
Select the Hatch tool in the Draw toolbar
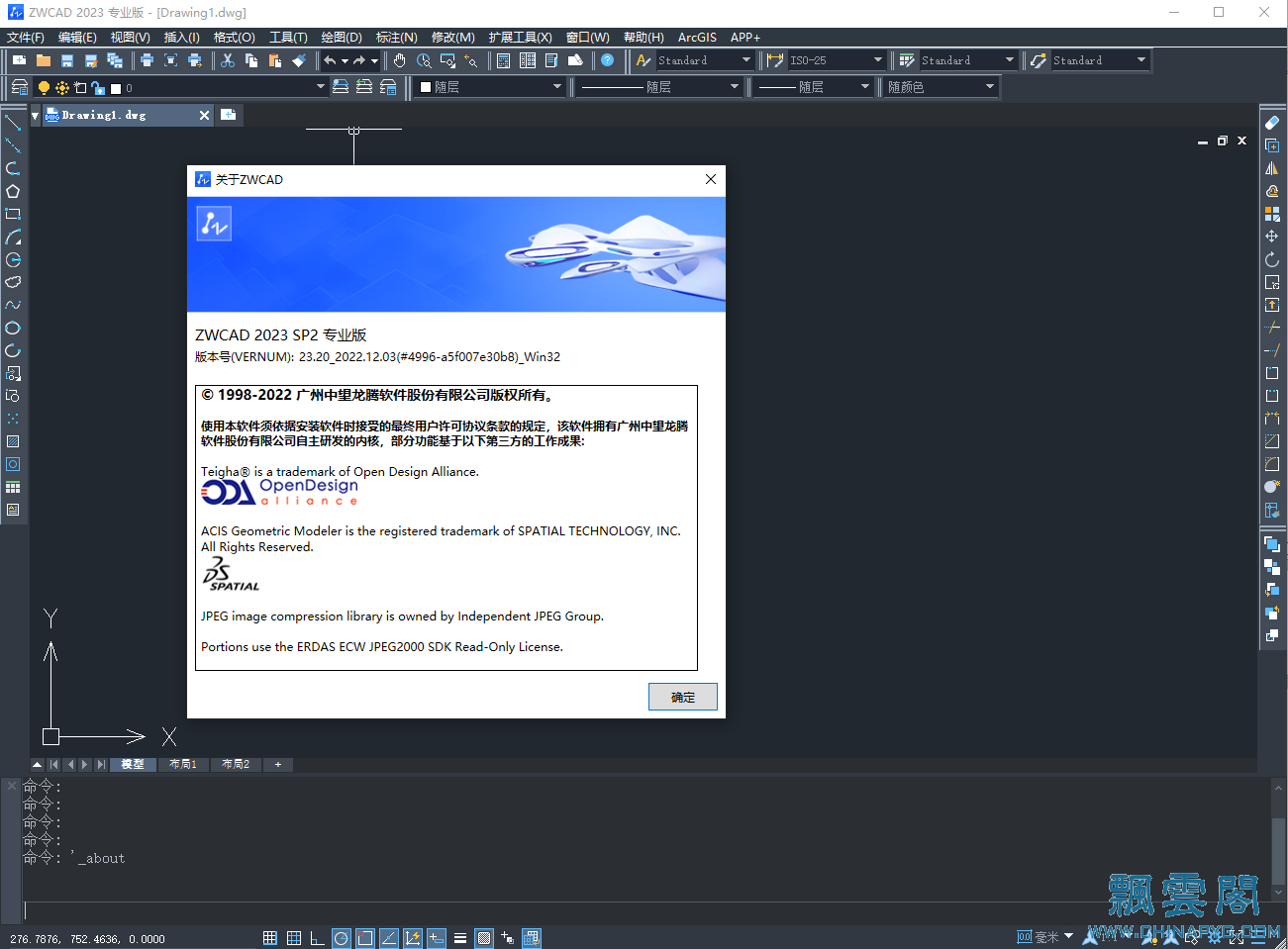pyautogui.click(x=13, y=441)
